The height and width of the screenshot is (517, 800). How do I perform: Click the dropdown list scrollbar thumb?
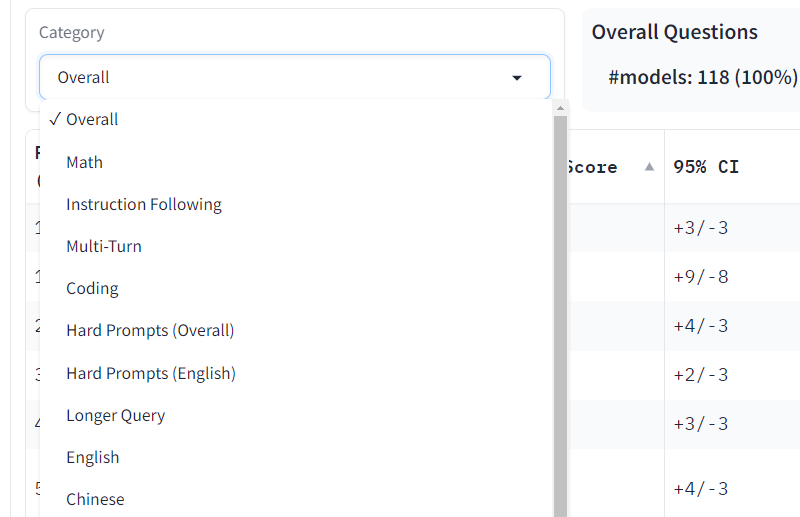click(x=560, y=300)
